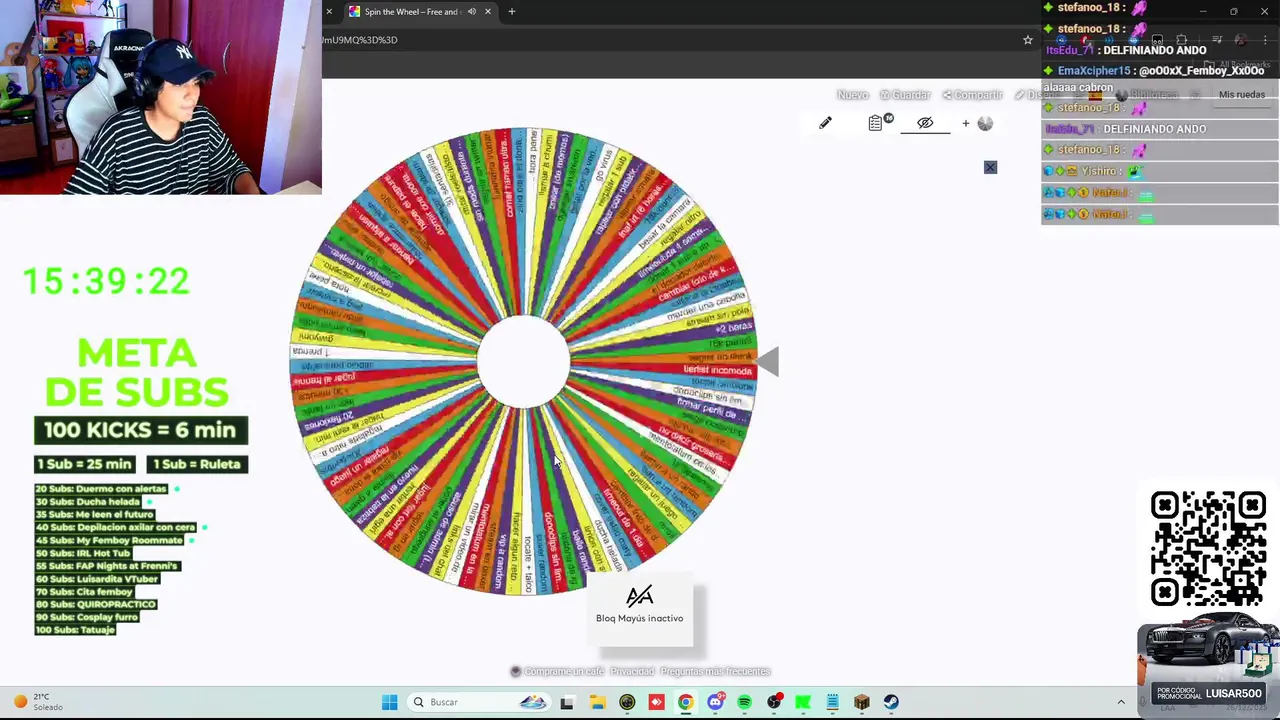Open the Windows Start menu
The image size is (1280, 720).
click(x=389, y=702)
